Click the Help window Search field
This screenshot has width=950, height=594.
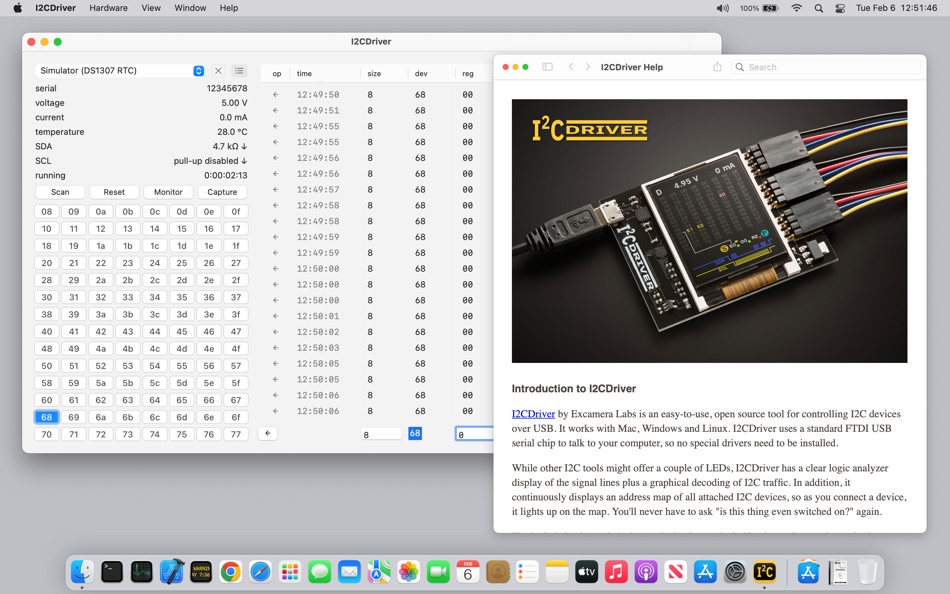coord(826,67)
